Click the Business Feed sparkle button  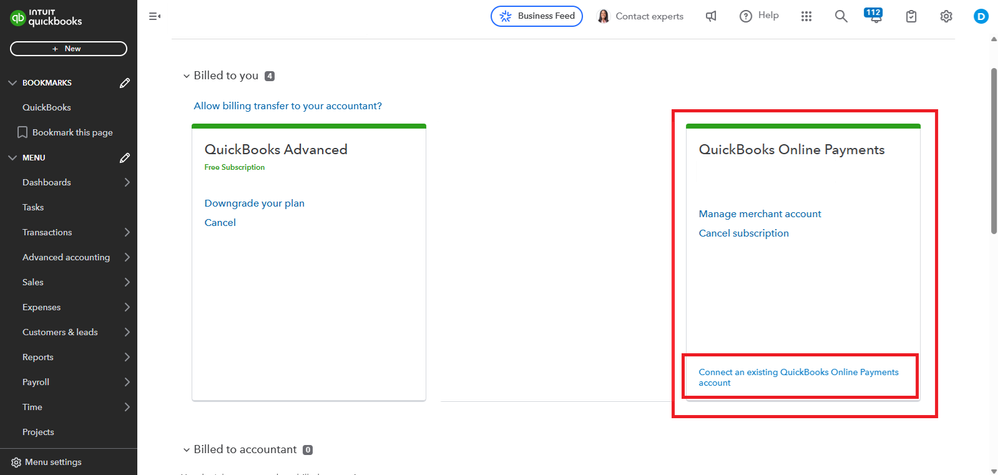(537, 17)
